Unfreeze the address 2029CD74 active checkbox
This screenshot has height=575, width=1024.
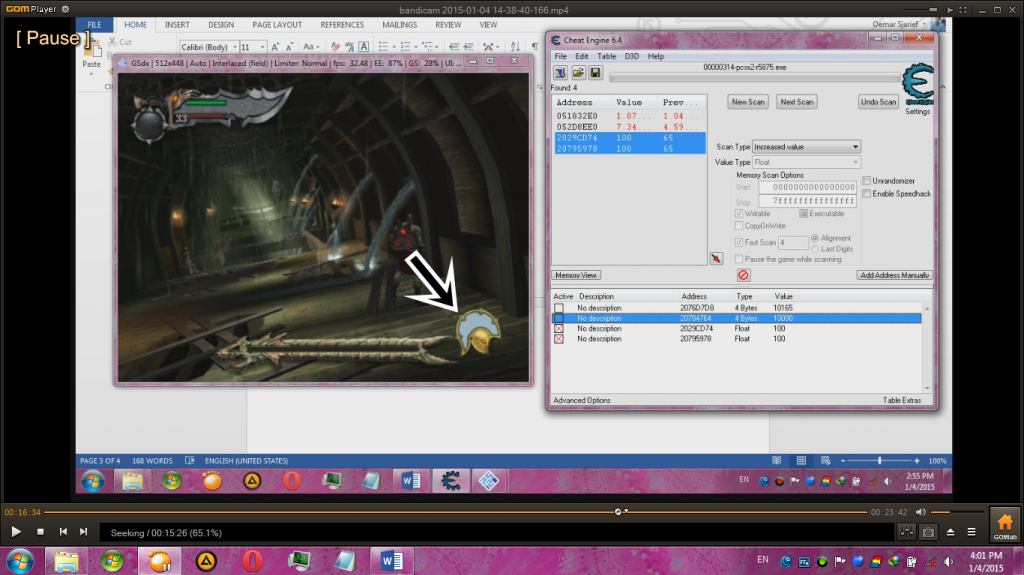559,329
